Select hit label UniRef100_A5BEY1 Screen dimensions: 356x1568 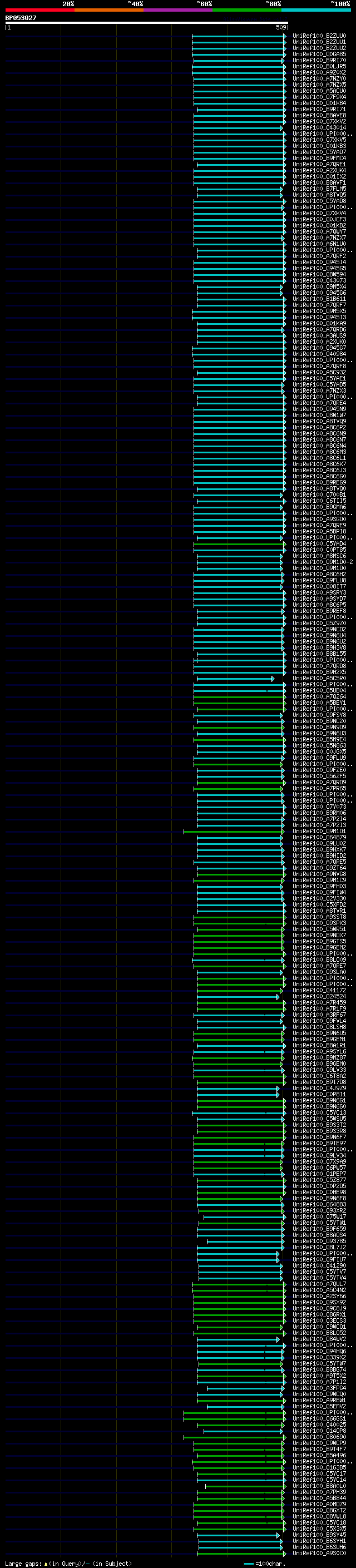[x=319, y=703]
